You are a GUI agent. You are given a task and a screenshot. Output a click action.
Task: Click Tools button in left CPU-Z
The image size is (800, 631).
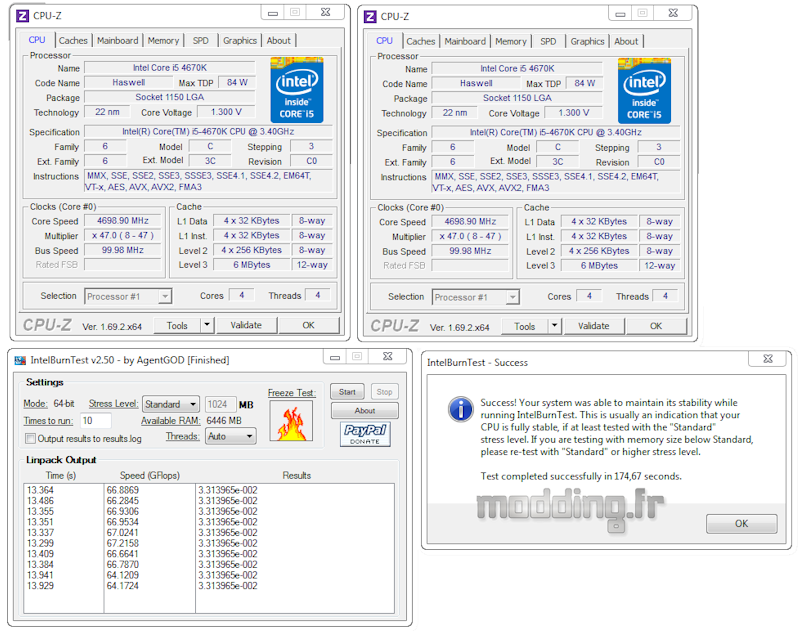click(x=177, y=325)
